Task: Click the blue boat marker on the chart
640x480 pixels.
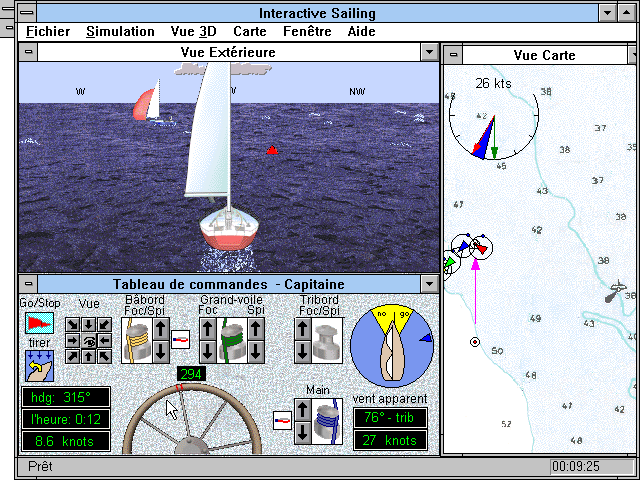Action: (463, 246)
